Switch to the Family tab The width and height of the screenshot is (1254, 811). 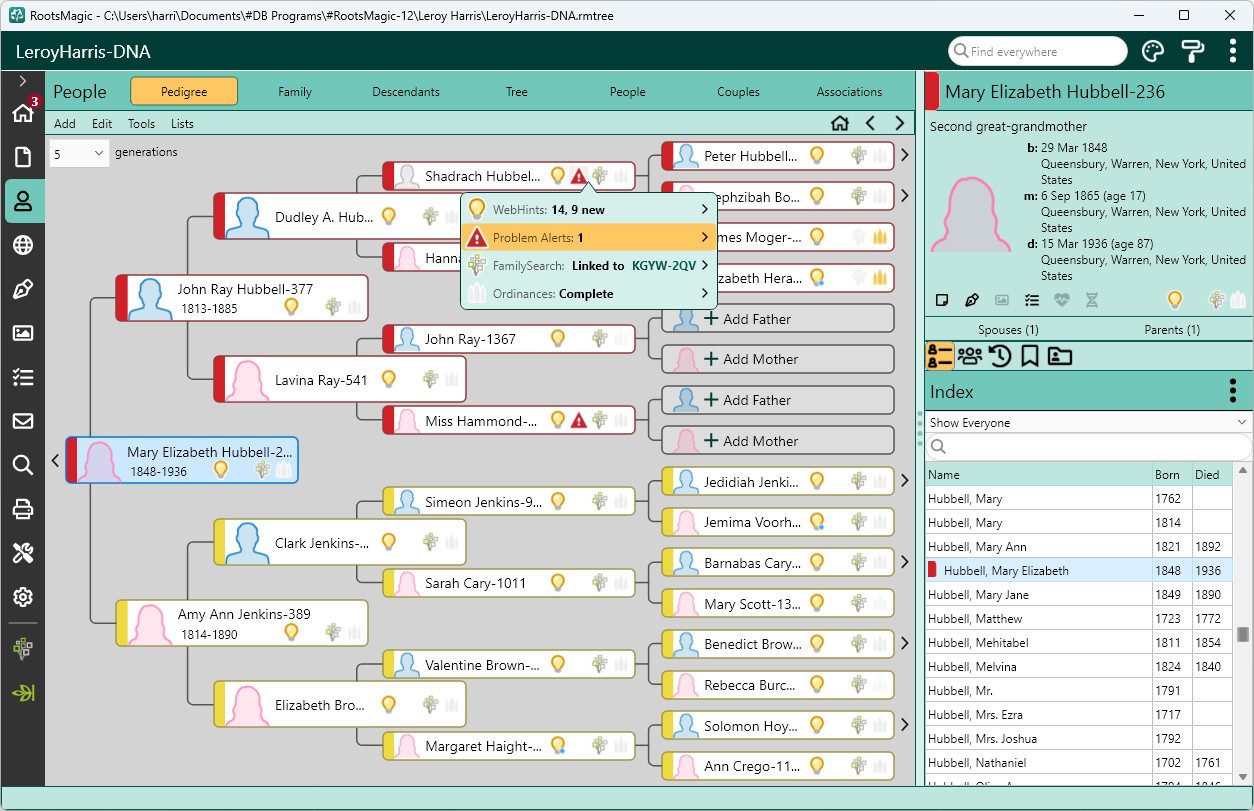point(295,92)
